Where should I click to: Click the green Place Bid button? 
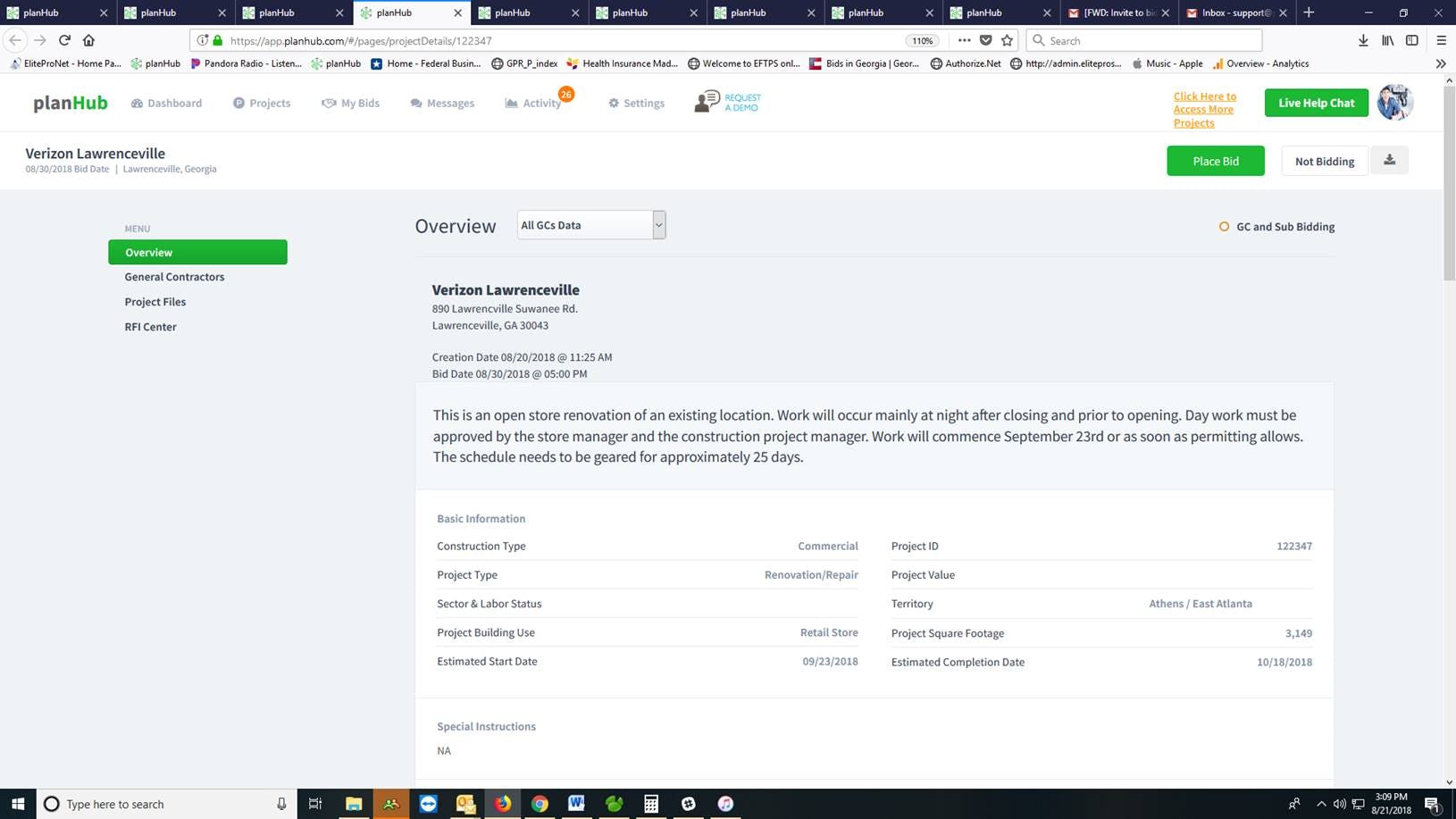pos(1216,161)
